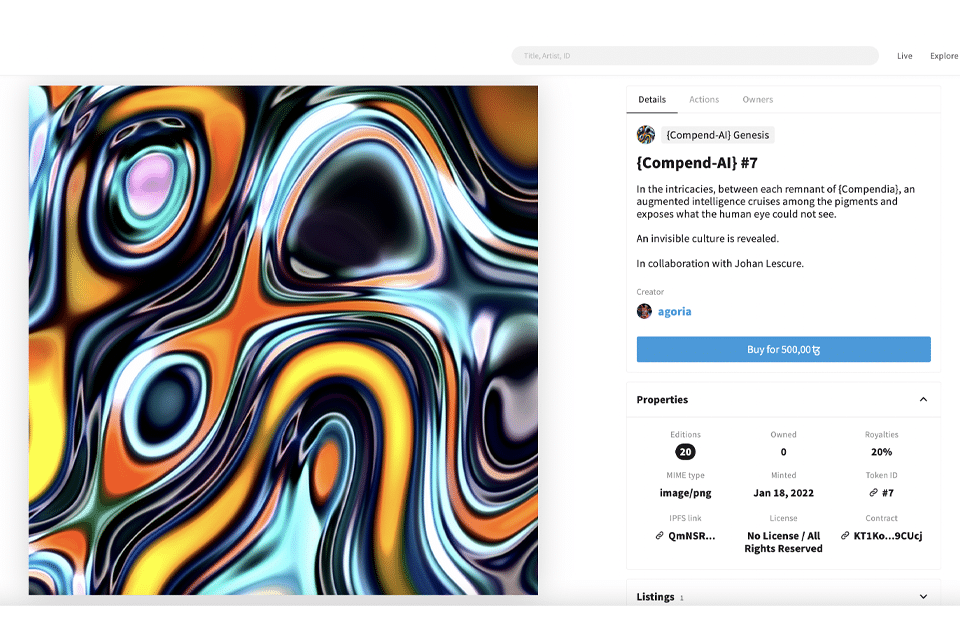Collapse the Properties section
The image size is (960, 640).
923,399
